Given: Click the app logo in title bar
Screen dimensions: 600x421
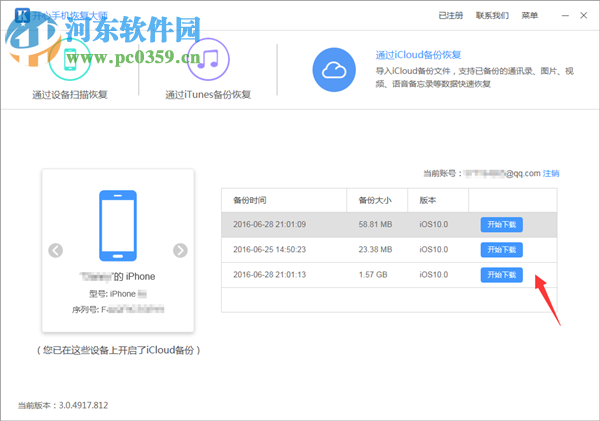Looking at the screenshot, I should 22,15.
